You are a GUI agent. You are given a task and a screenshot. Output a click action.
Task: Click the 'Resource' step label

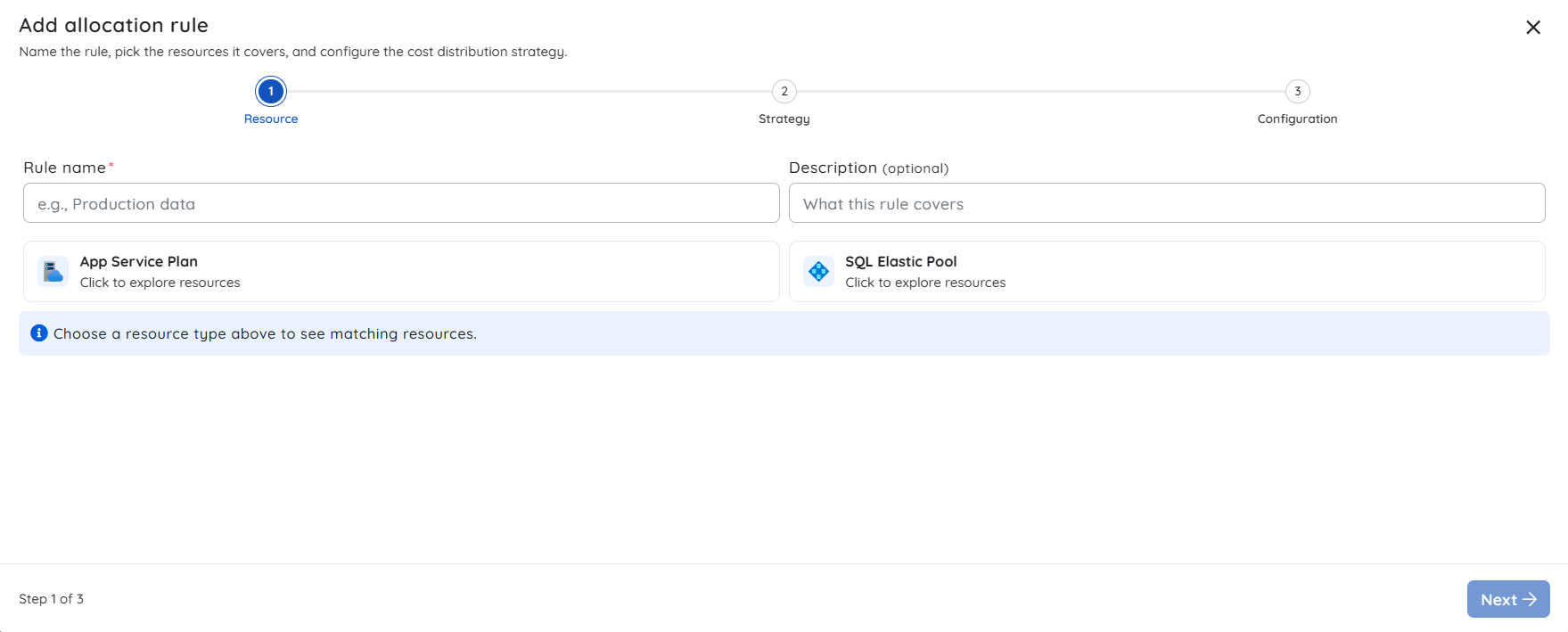tap(271, 119)
